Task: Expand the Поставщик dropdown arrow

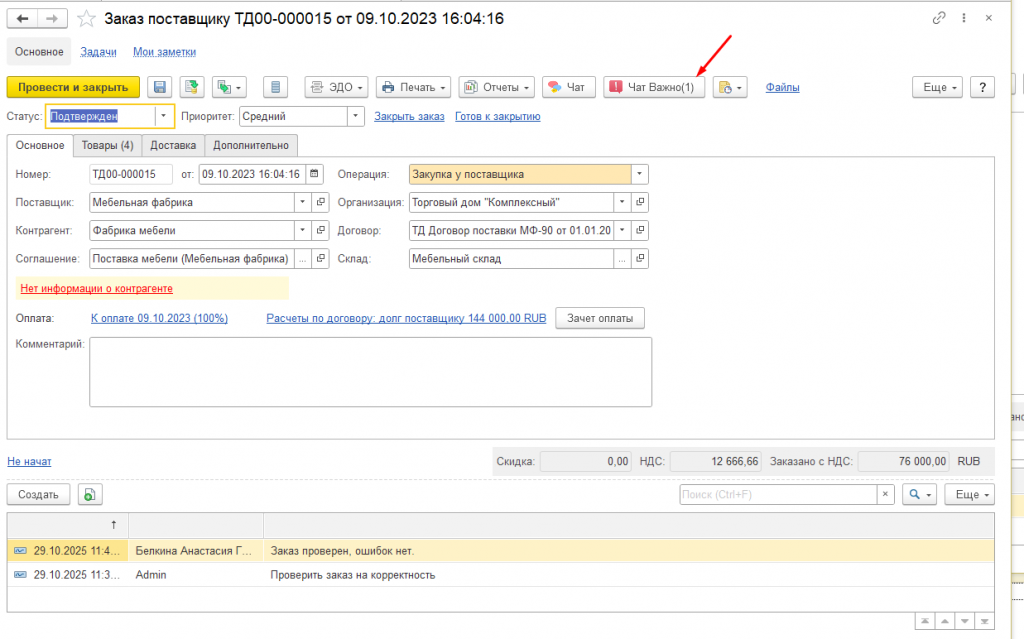Action: (302, 203)
